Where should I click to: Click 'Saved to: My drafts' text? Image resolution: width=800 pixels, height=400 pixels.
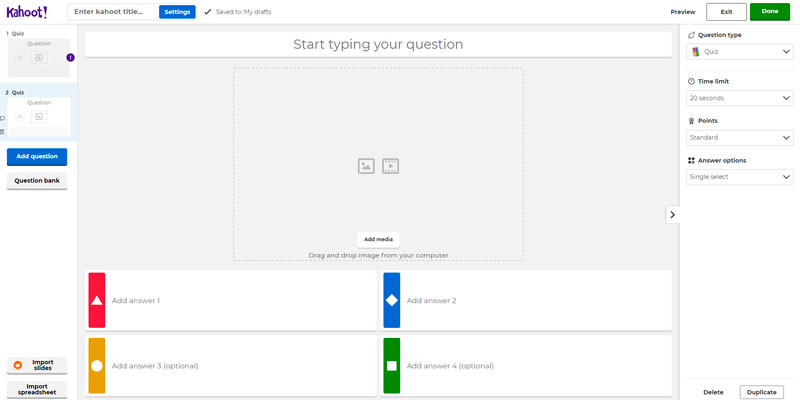point(243,12)
